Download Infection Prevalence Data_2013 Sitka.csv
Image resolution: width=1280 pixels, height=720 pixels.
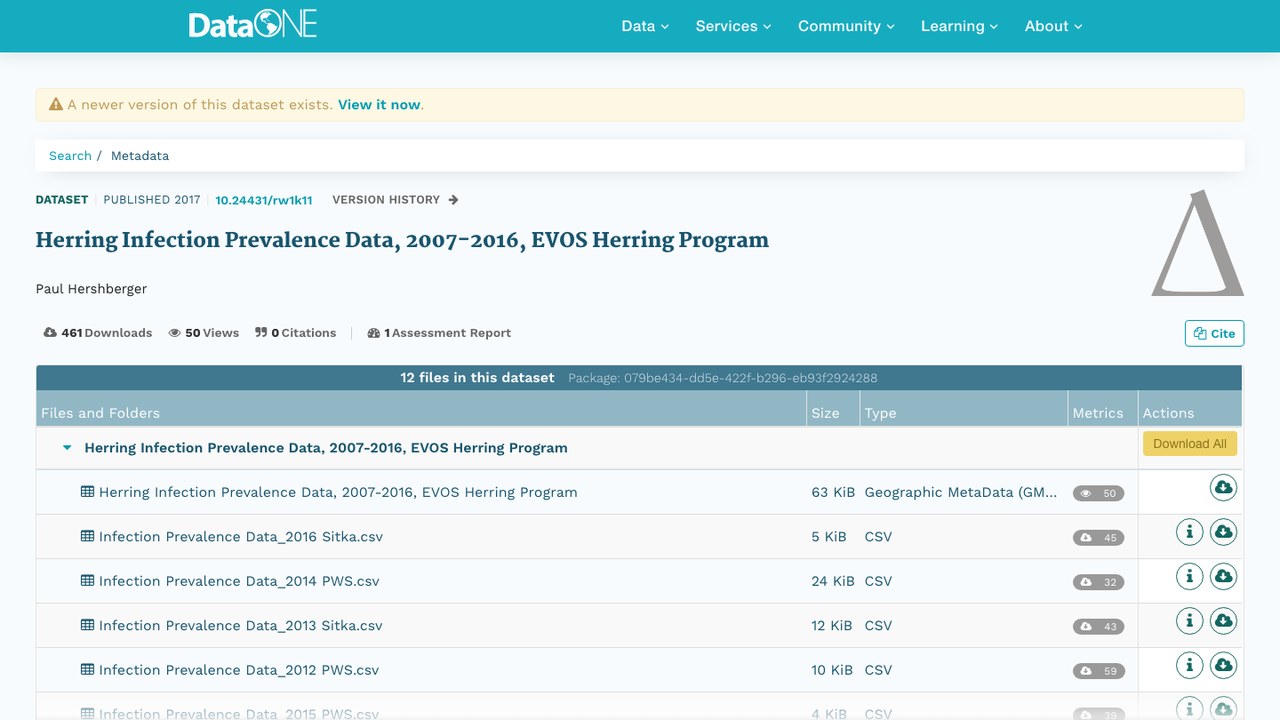pos(1223,621)
